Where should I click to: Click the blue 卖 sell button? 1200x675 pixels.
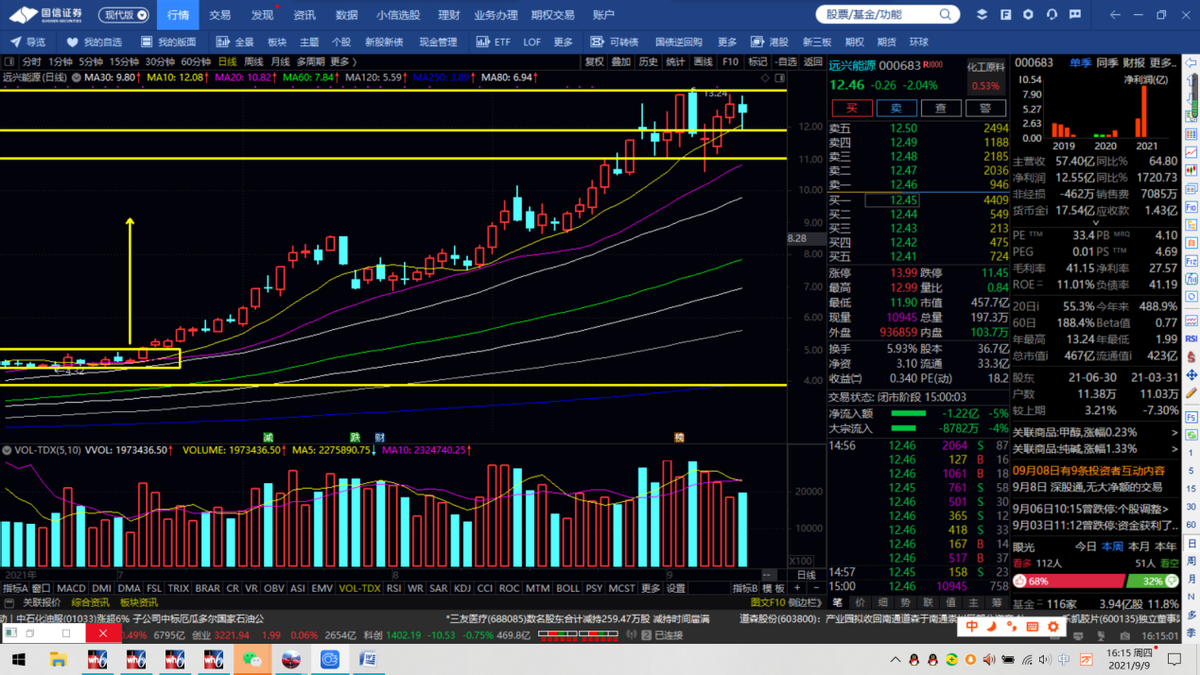[x=897, y=108]
